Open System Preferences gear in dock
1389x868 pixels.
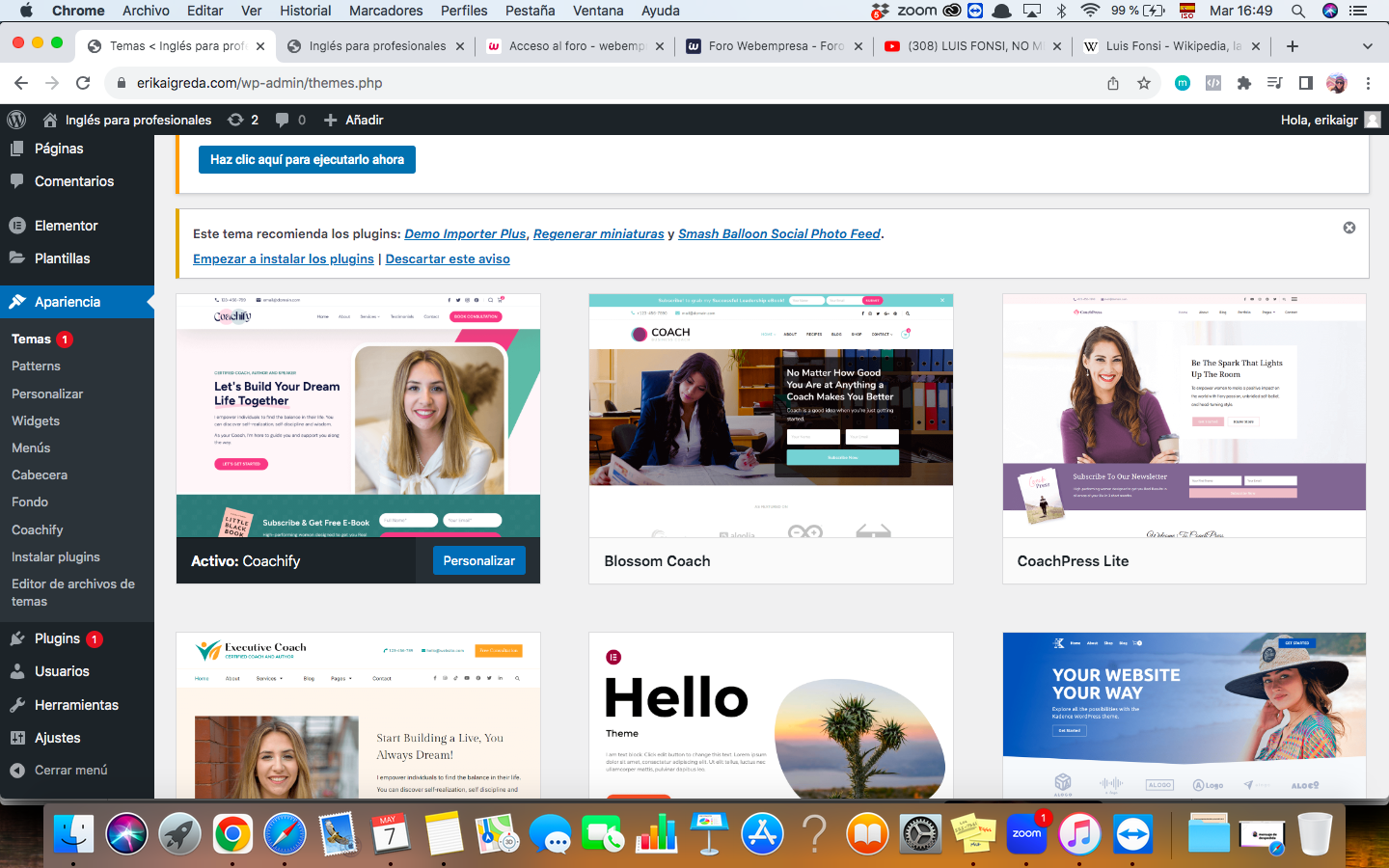pos(920,834)
